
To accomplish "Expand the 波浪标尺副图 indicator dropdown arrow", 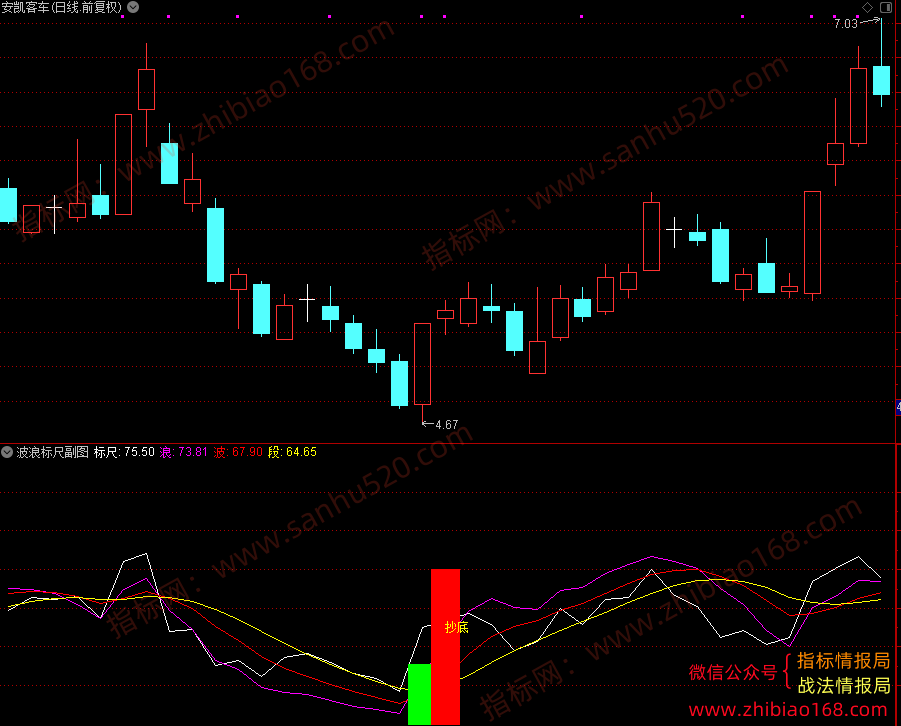I will 7,452.
